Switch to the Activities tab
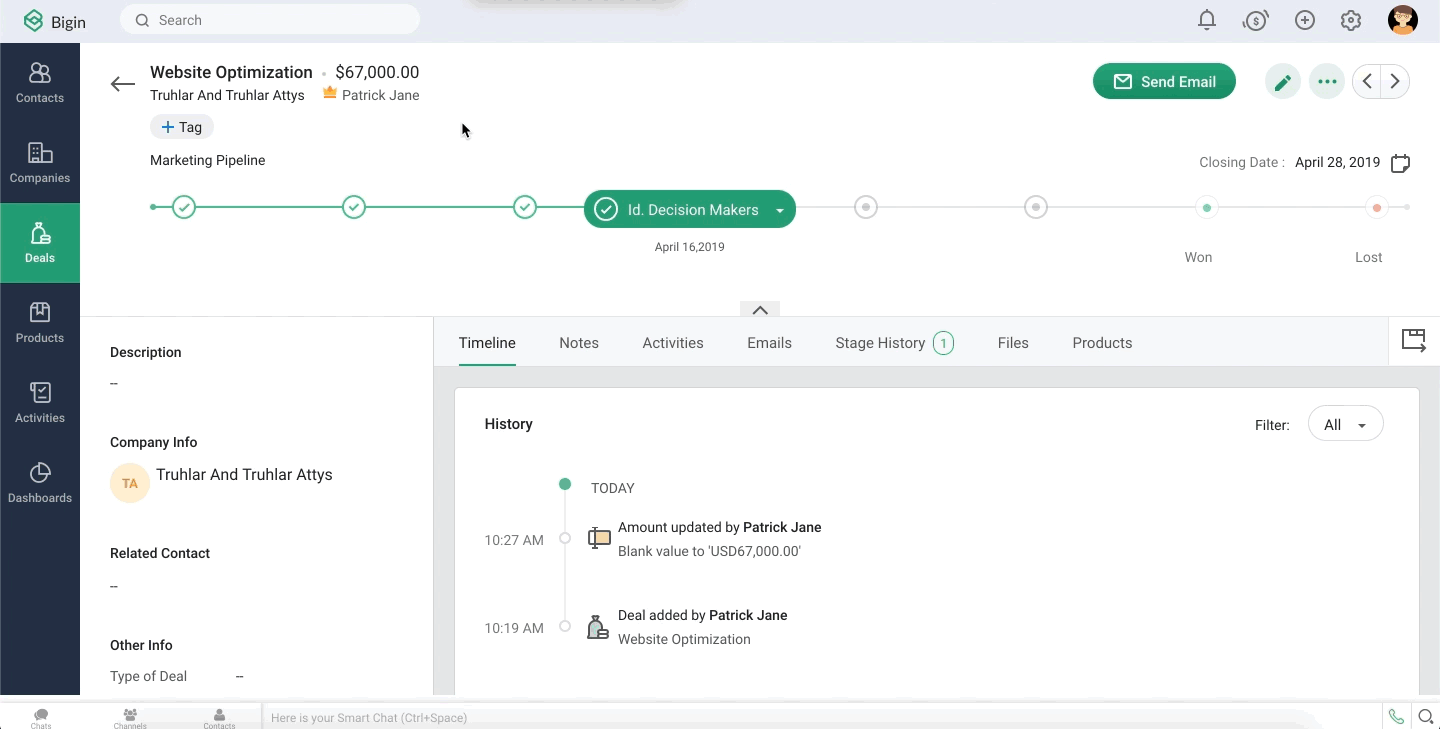This screenshot has height=729, width=1440. [x=673, y=343]
